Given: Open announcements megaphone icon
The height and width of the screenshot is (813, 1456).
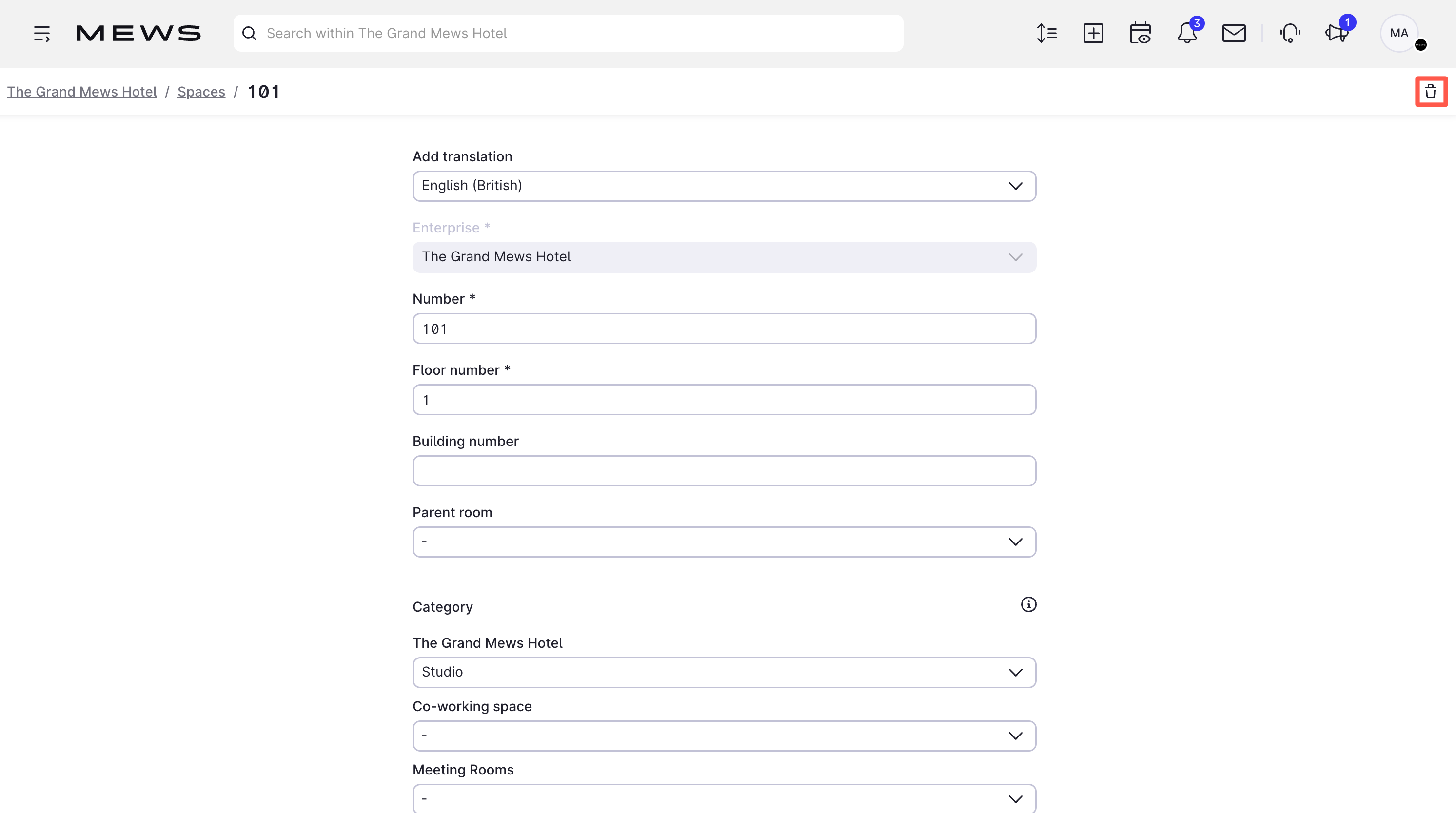Looking at the screenshot, I should (x=1338, y=32).
